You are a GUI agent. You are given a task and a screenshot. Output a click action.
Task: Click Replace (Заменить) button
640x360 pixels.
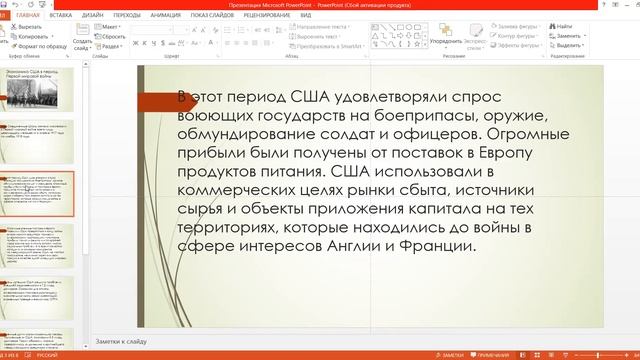coord(568,36)
